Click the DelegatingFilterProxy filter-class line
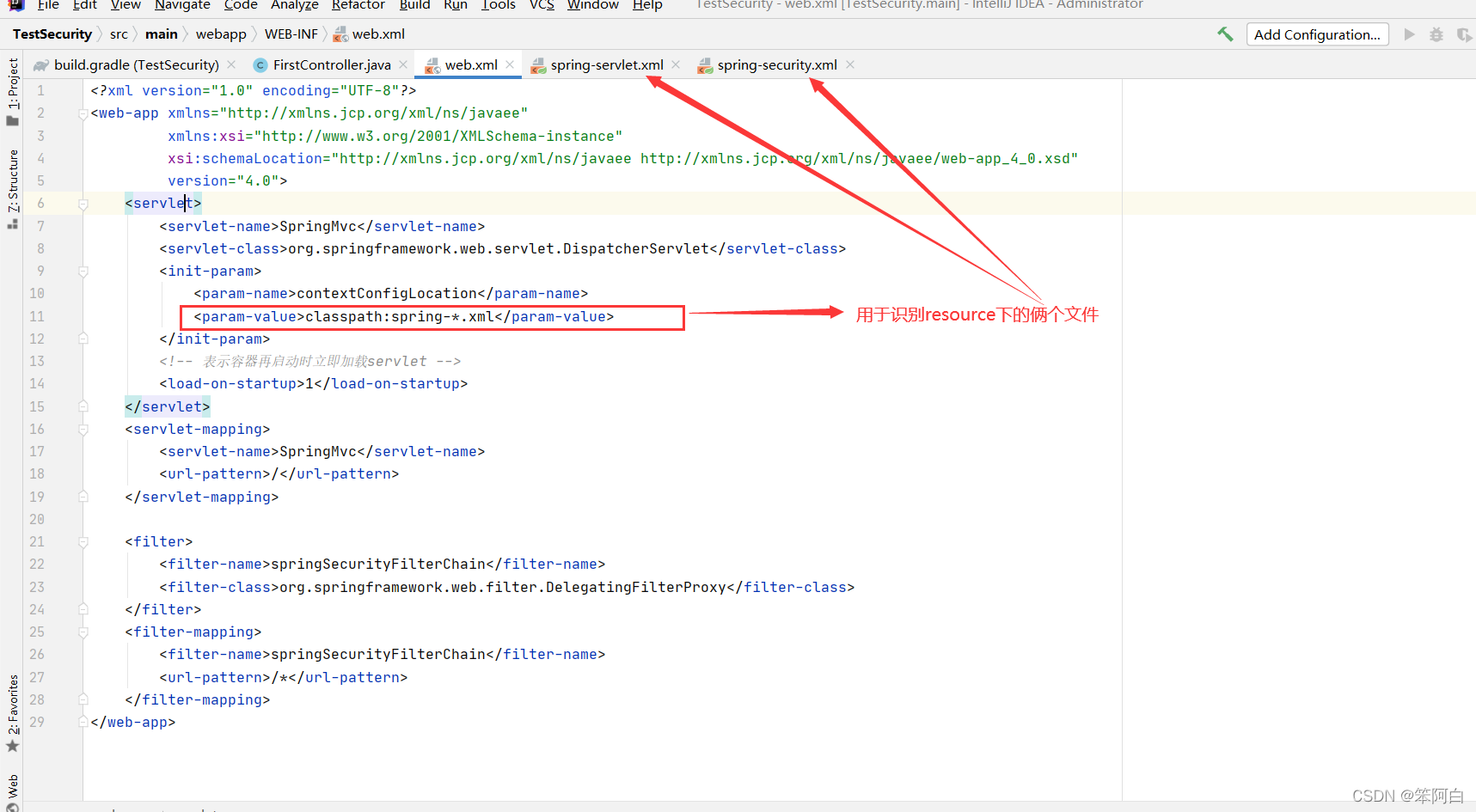The height and width of the screenshot is (812, 1476). point(506,588)
